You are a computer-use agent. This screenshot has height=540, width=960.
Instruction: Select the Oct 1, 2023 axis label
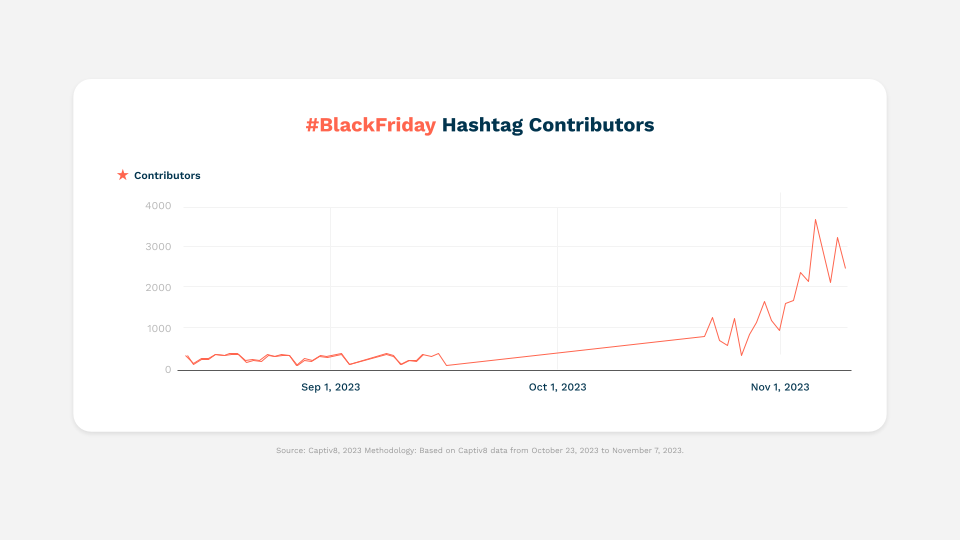click(558, 387)
